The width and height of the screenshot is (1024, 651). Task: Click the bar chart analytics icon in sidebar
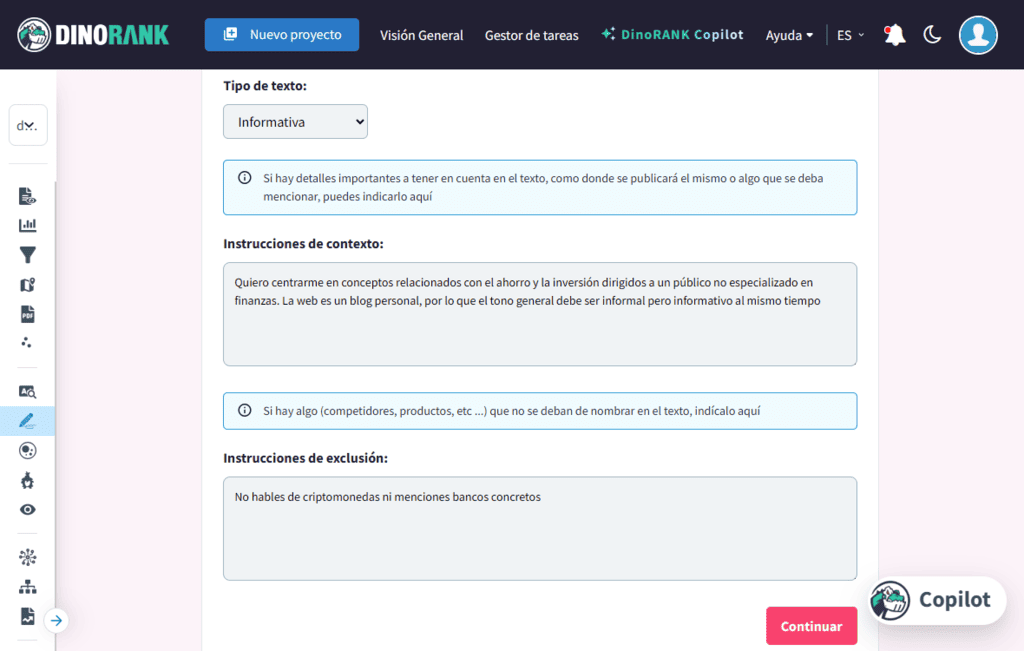coord(27,225)
